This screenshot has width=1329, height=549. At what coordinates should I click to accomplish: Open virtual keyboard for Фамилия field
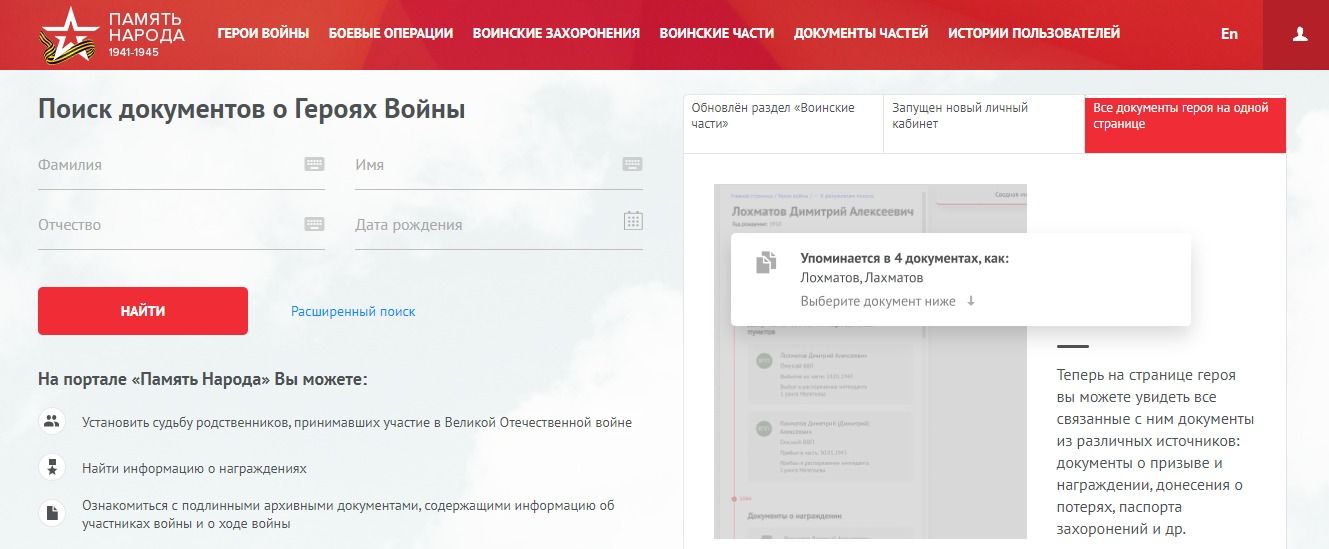314,164
